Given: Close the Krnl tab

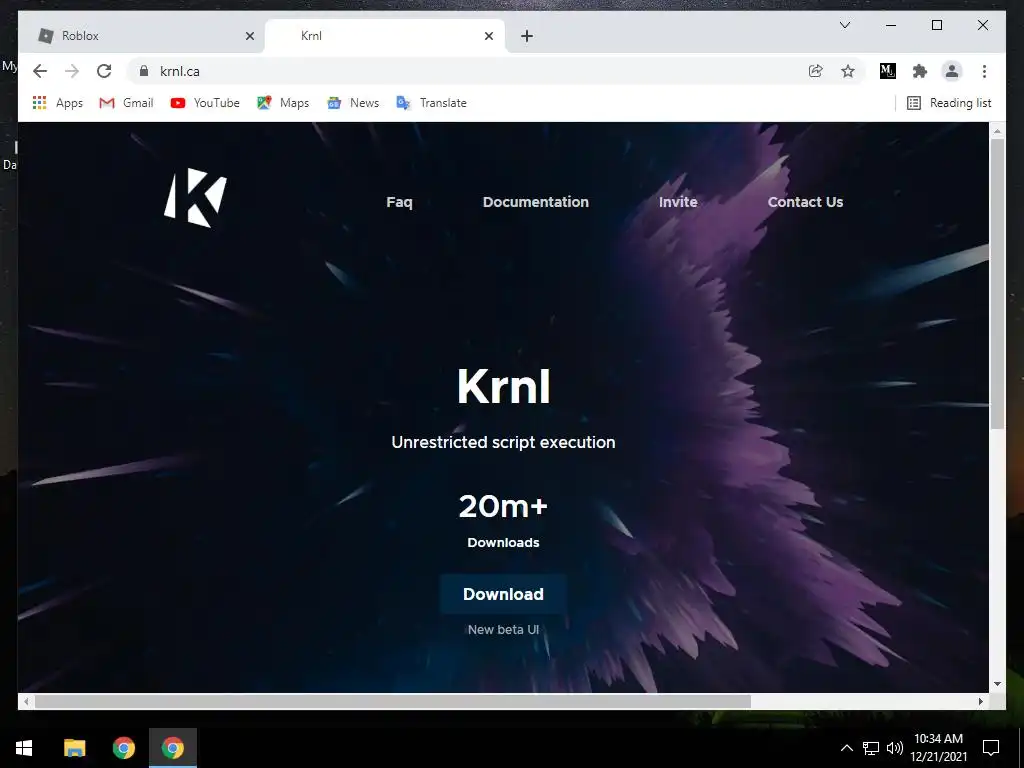Looking at the screenshot, I should coord(488,36).
